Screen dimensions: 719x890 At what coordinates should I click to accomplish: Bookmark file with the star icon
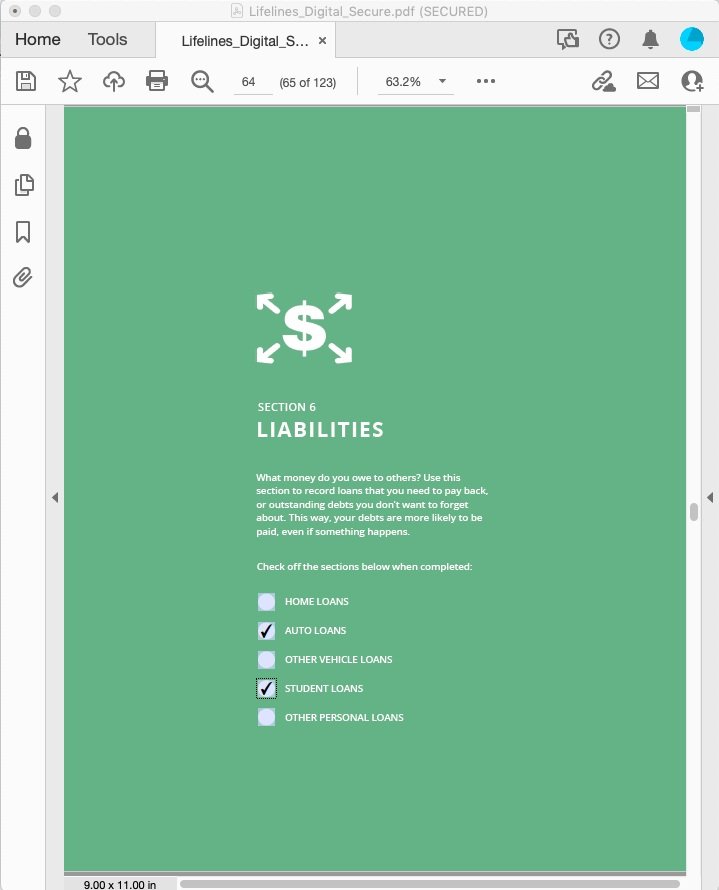tap(70, 81)
